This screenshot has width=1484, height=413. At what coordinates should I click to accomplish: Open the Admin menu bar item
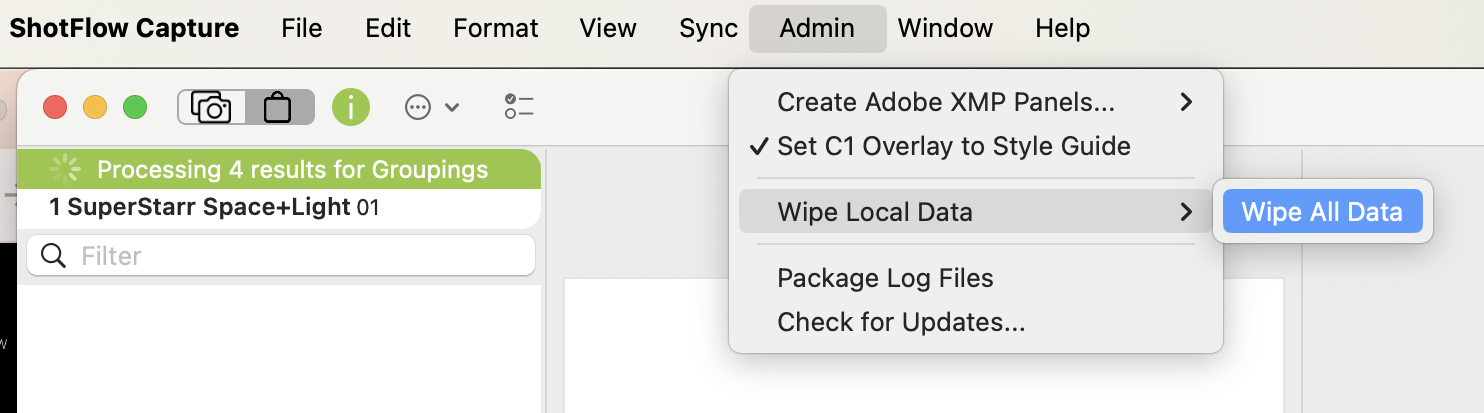tap(817, 28)
